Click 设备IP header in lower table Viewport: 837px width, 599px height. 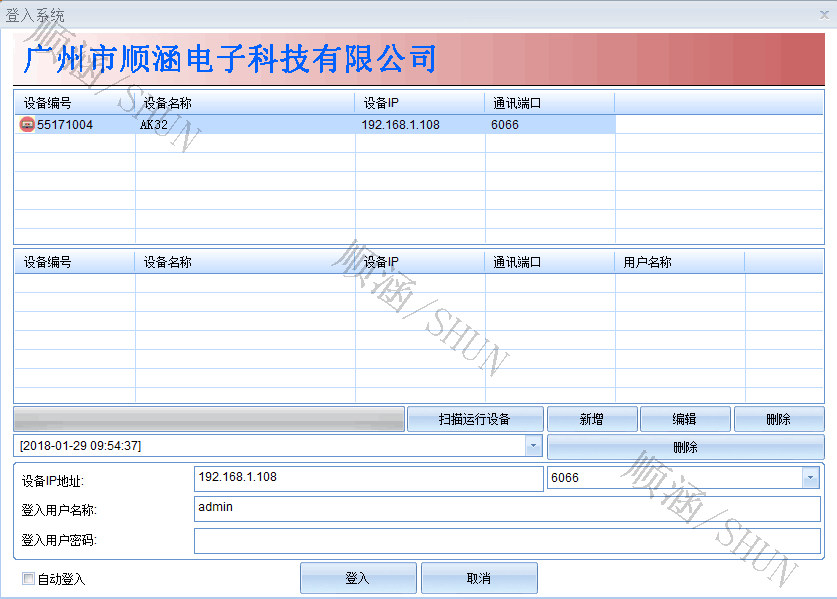coord(420,262)
